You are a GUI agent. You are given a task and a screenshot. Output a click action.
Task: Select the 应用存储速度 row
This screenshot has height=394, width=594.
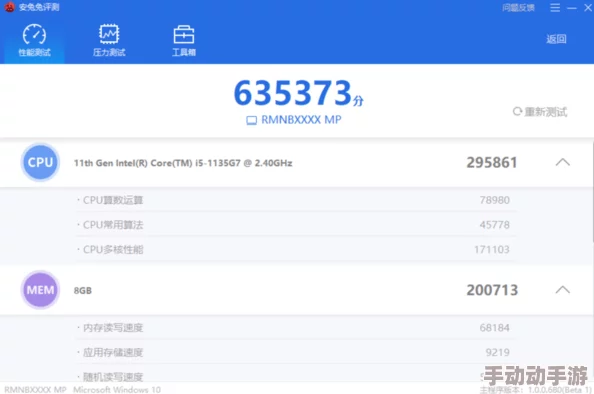[x=296, y=352]
